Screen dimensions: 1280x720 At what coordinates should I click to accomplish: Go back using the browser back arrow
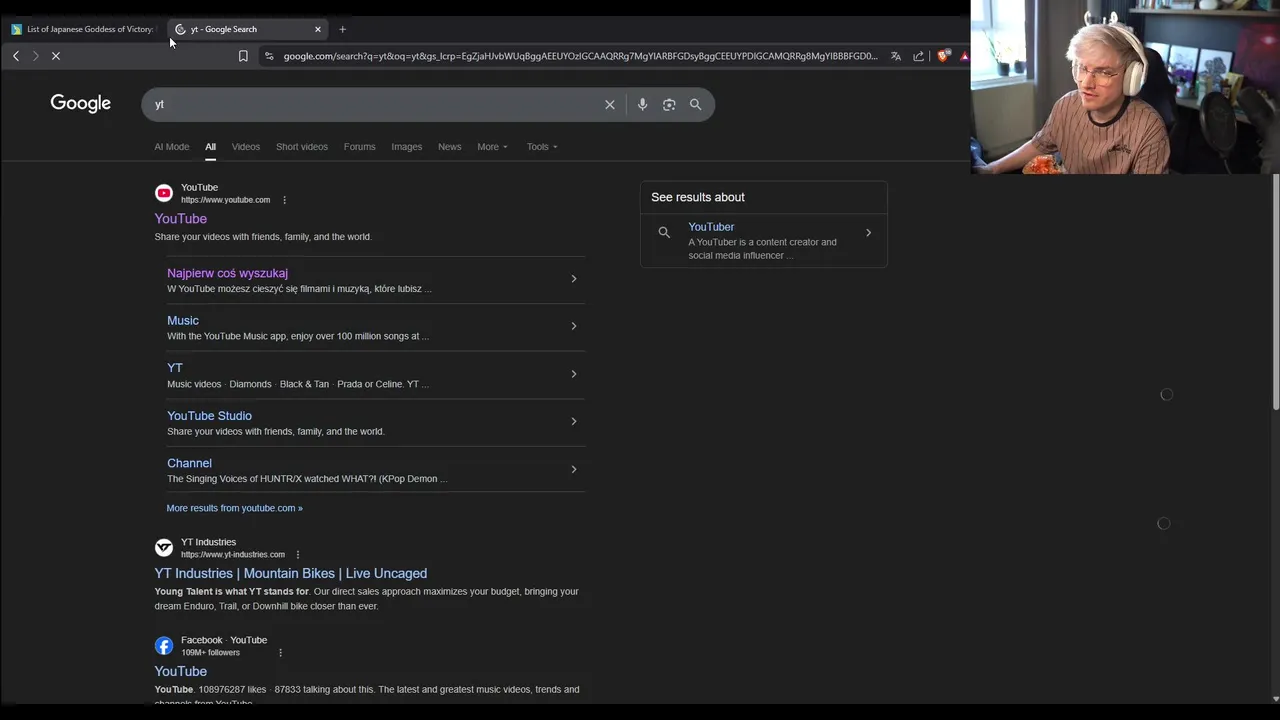[x=16, y=56]
